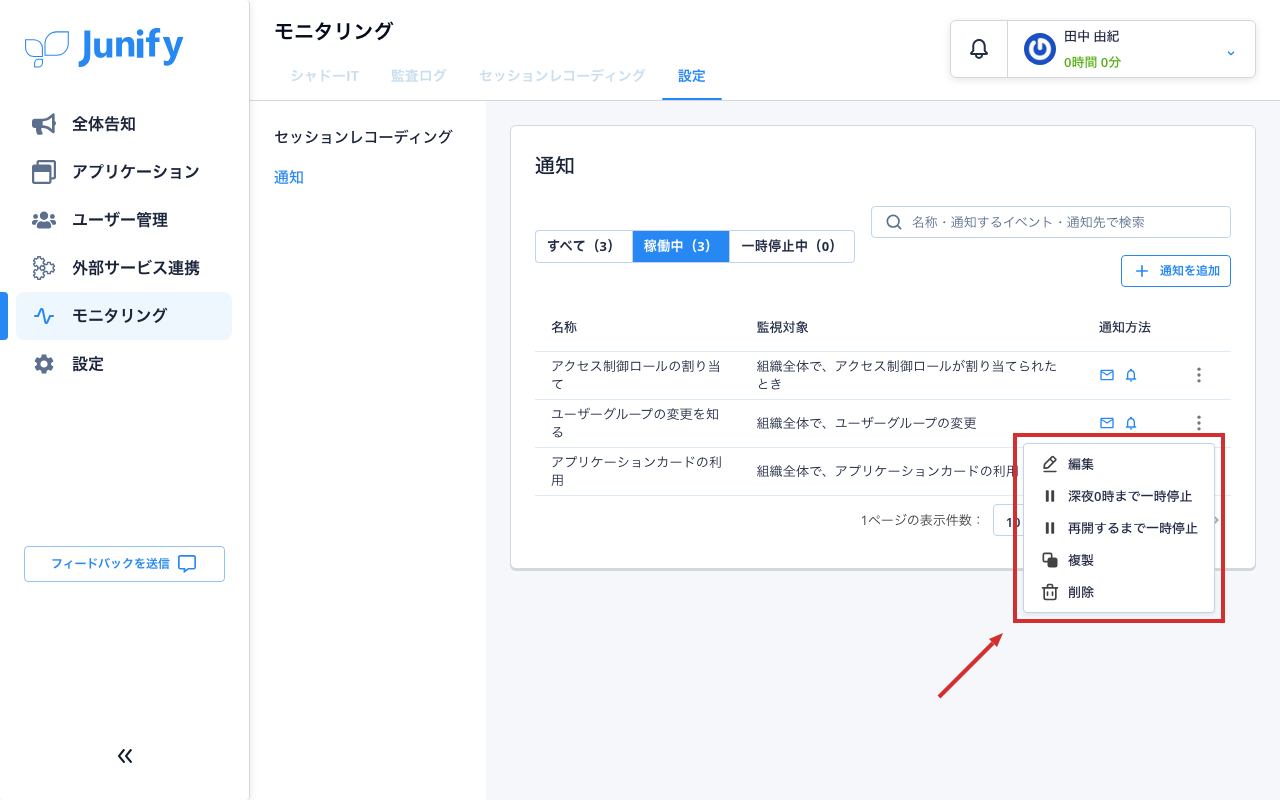Select モニタリング in the sidebar
1280x800 pixels.
(124, 316)
